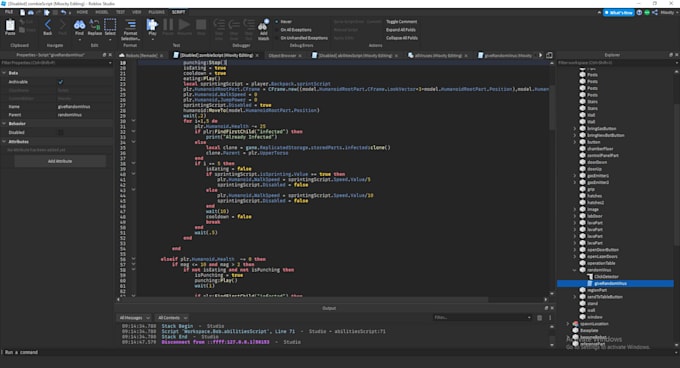Open Output panel options menu (three dots)
Viewport: 680px width, 368px height.
point(550,318)
